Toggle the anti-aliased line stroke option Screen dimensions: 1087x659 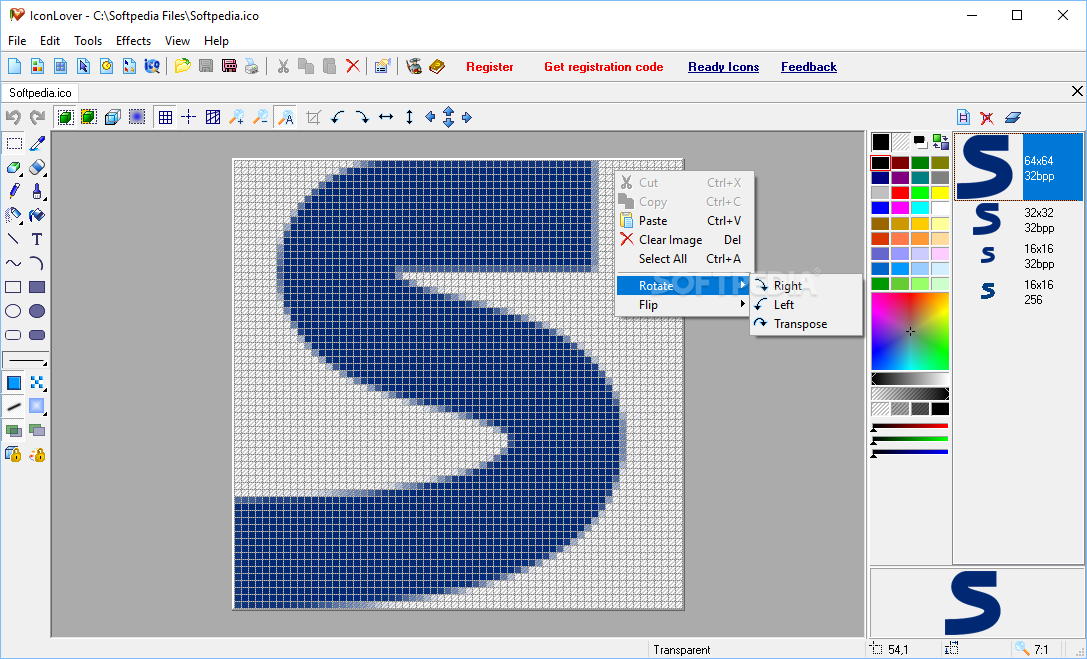pos(14,406)
